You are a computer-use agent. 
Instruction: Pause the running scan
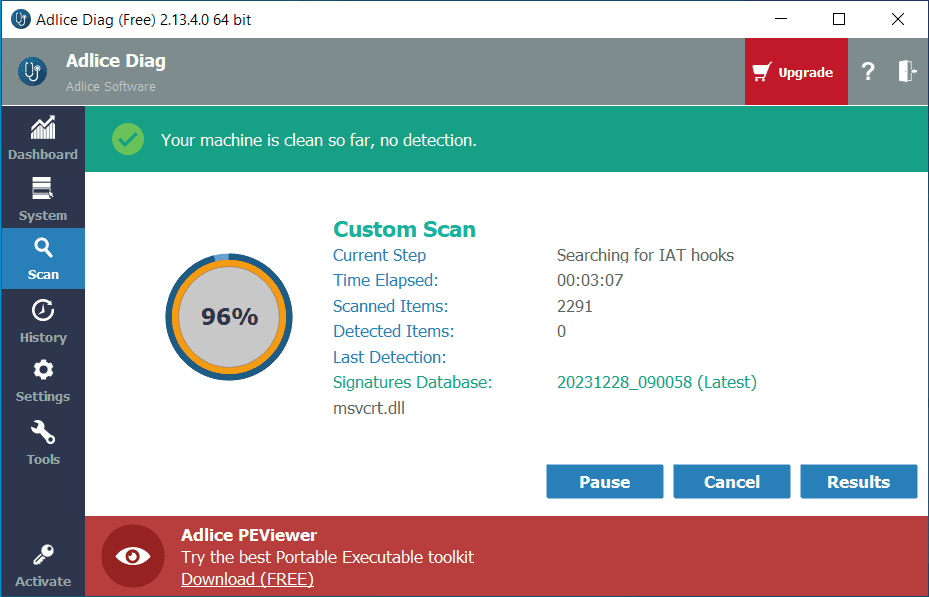604,482
